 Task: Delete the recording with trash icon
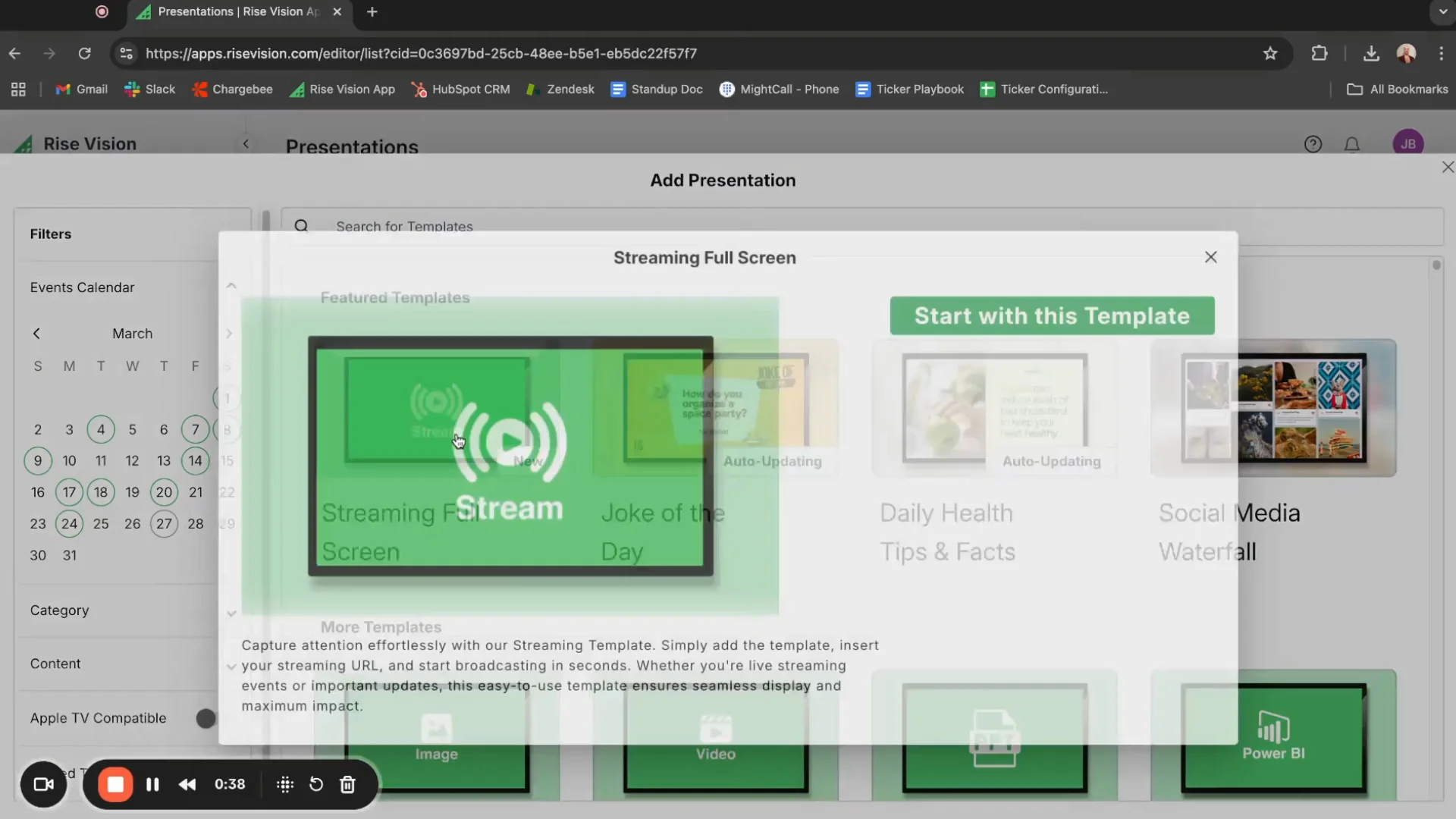(347, 784)
